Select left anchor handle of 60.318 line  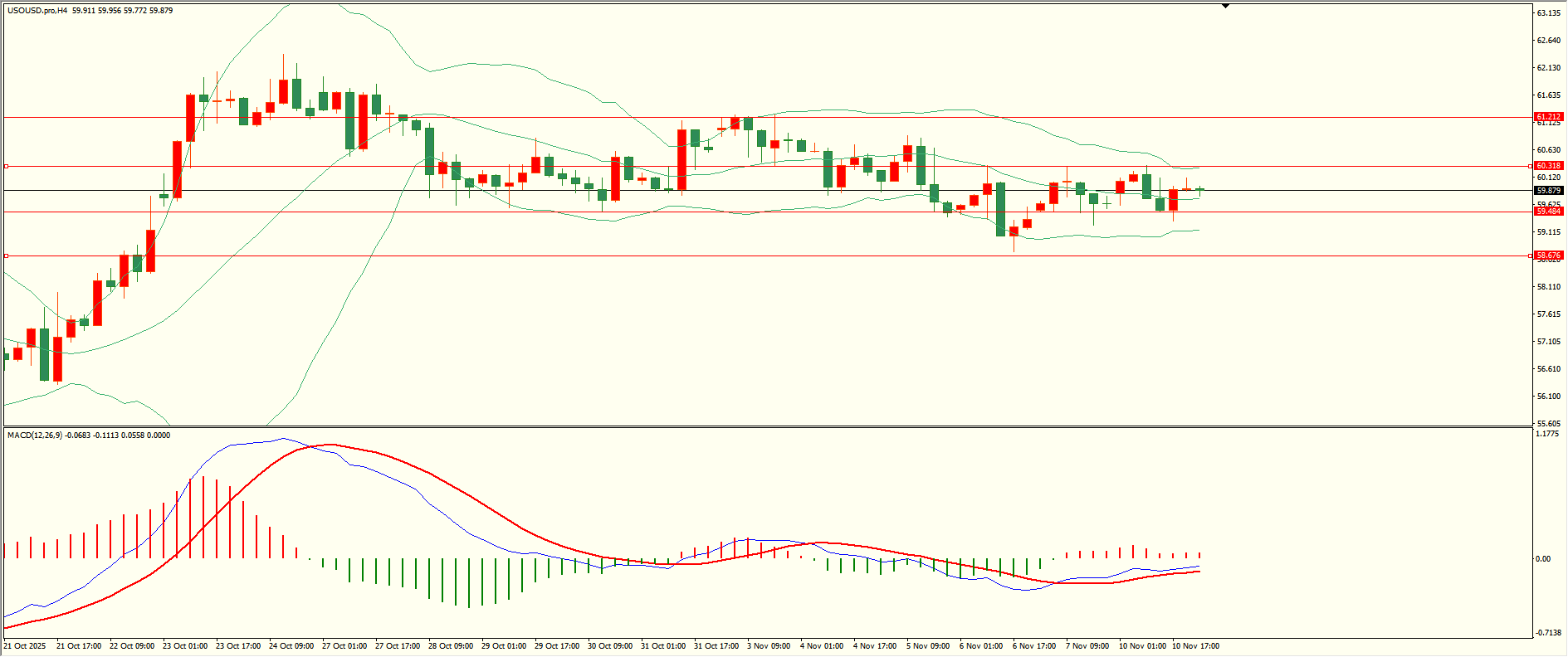pyautogui.click(x=7, y=166)
